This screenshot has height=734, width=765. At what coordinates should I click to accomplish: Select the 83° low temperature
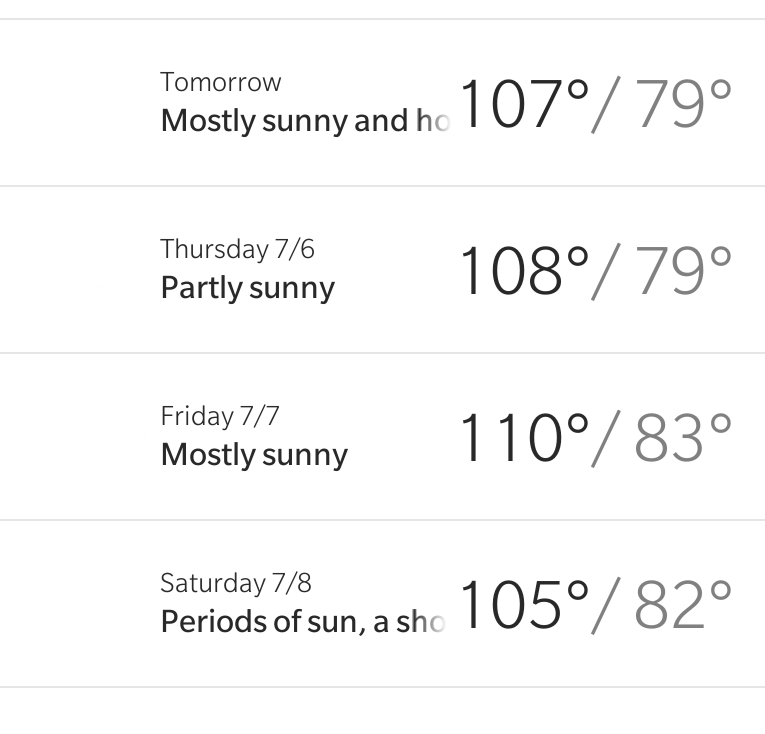pyautogui.click(x=684, y=438)
